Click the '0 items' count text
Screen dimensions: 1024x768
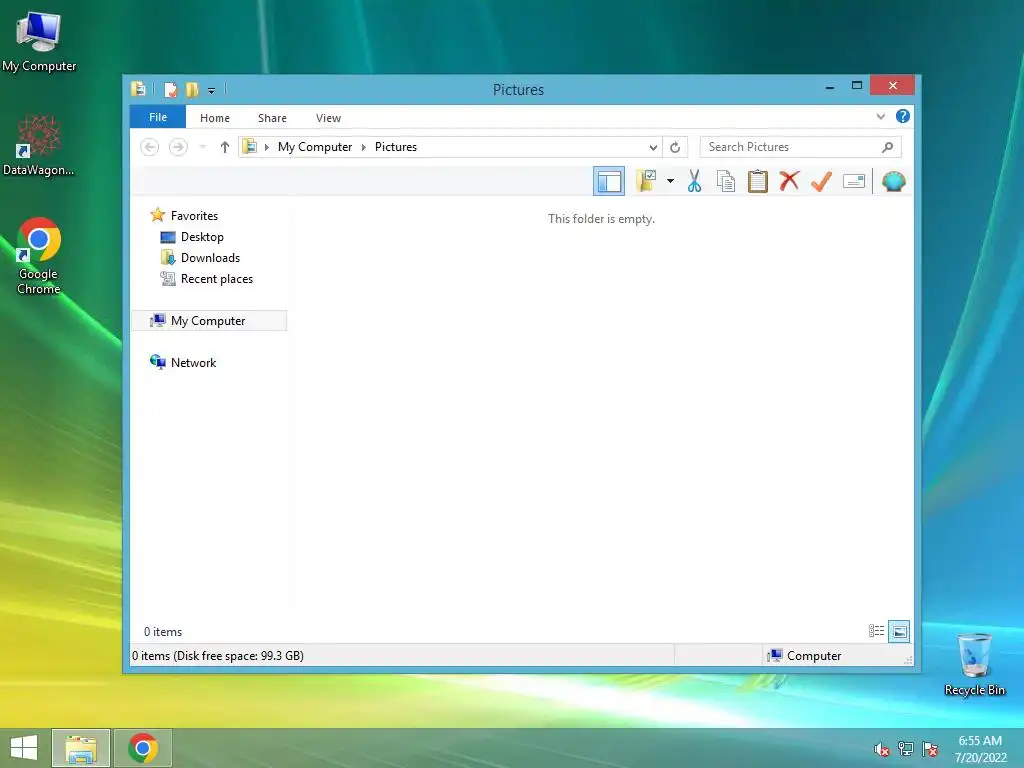163,632
